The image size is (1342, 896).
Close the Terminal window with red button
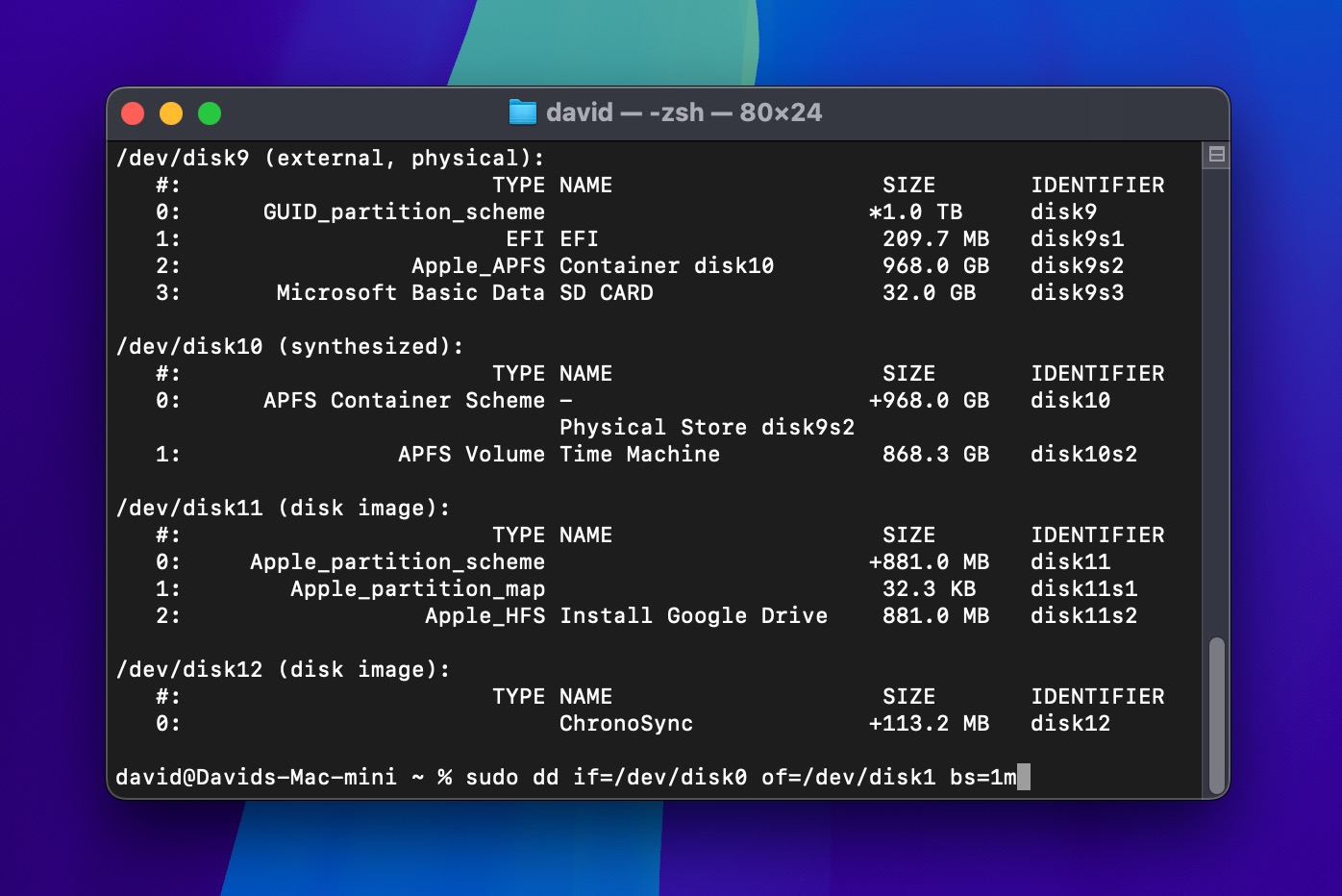click(x=133, y=113)
